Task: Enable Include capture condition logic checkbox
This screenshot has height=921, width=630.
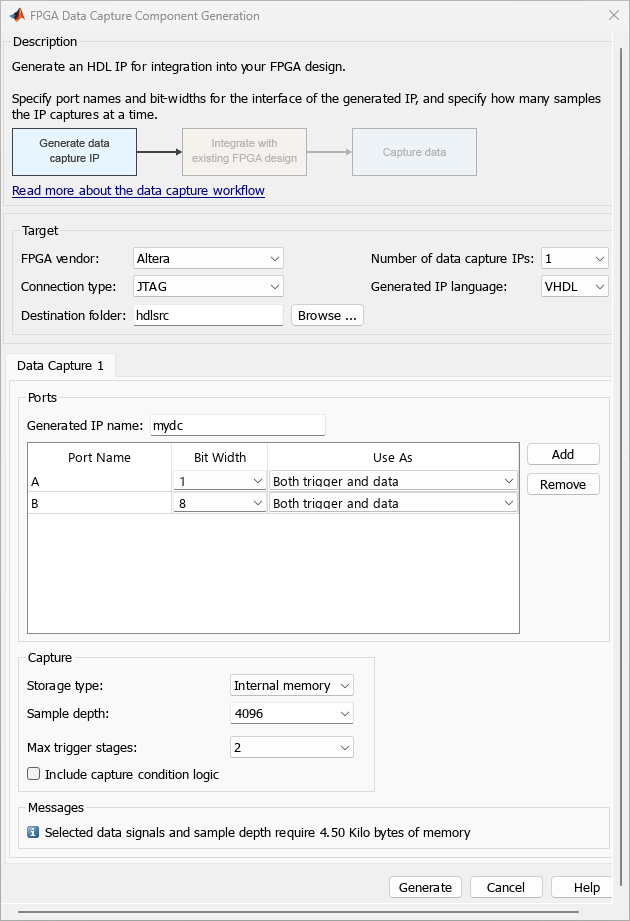Action: (x=33, y=774)
